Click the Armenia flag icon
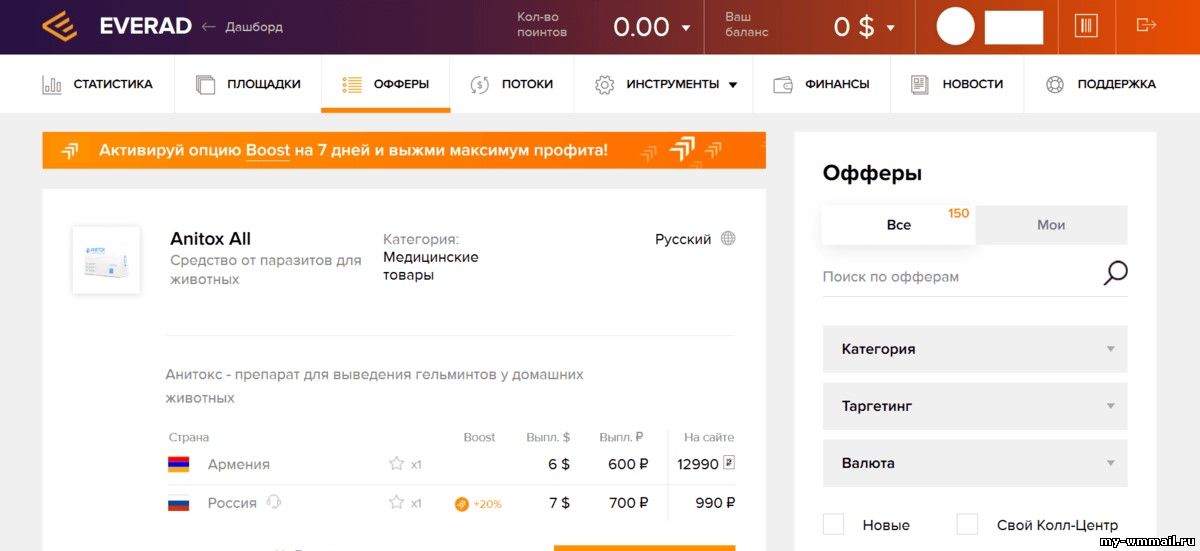 tap(179, 464)
